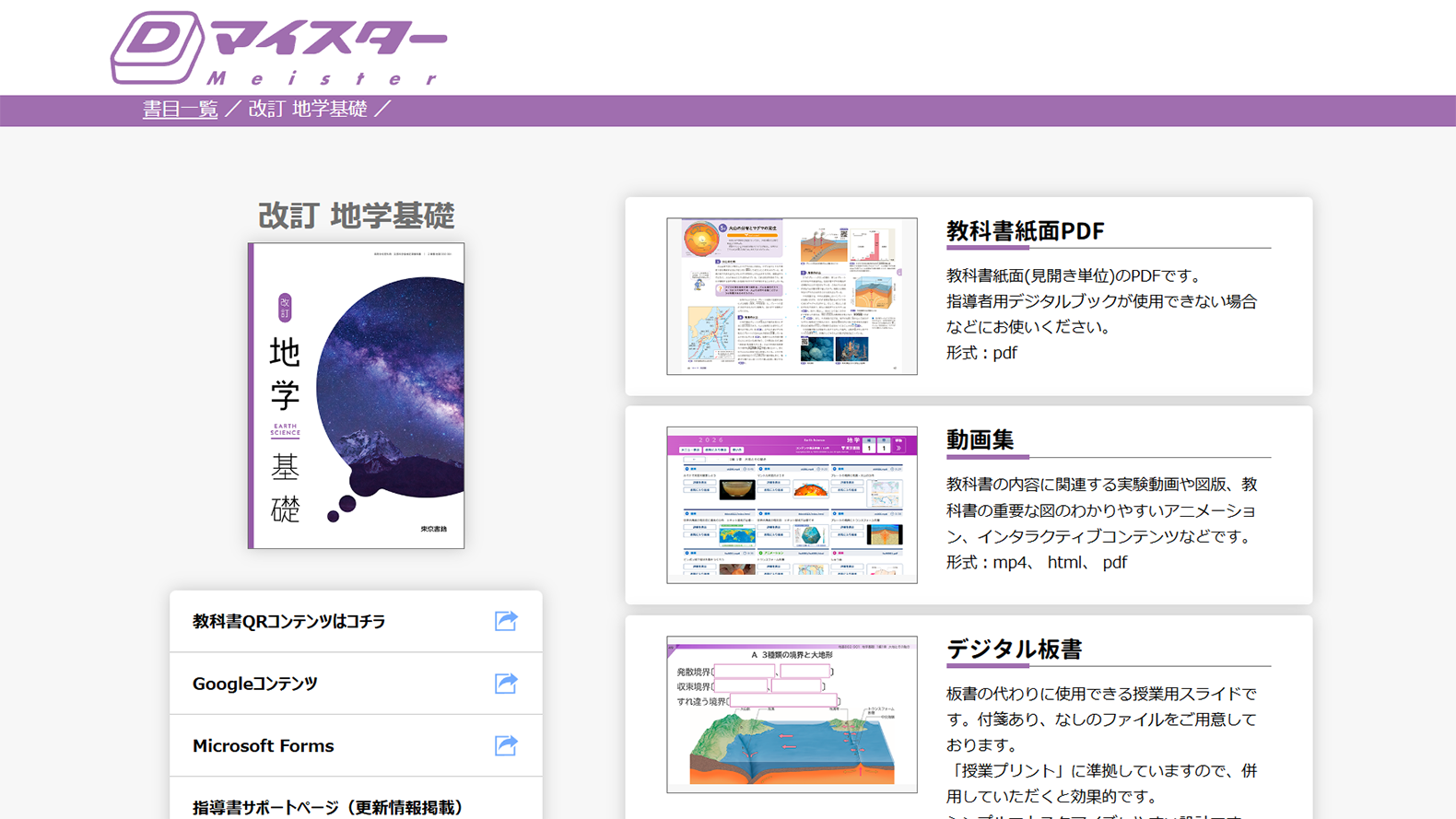Open the Googleコンテンツ menu entry

pos(254,684)
